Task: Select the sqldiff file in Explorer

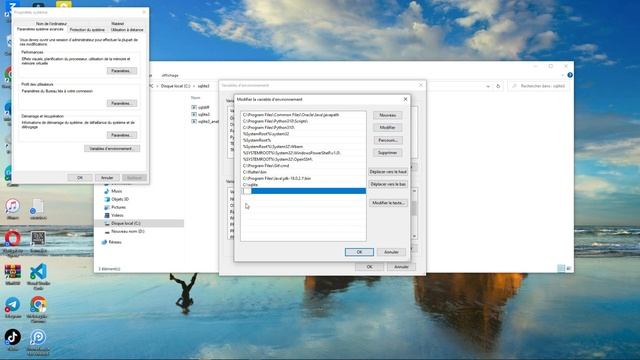Action: (200, 107)
